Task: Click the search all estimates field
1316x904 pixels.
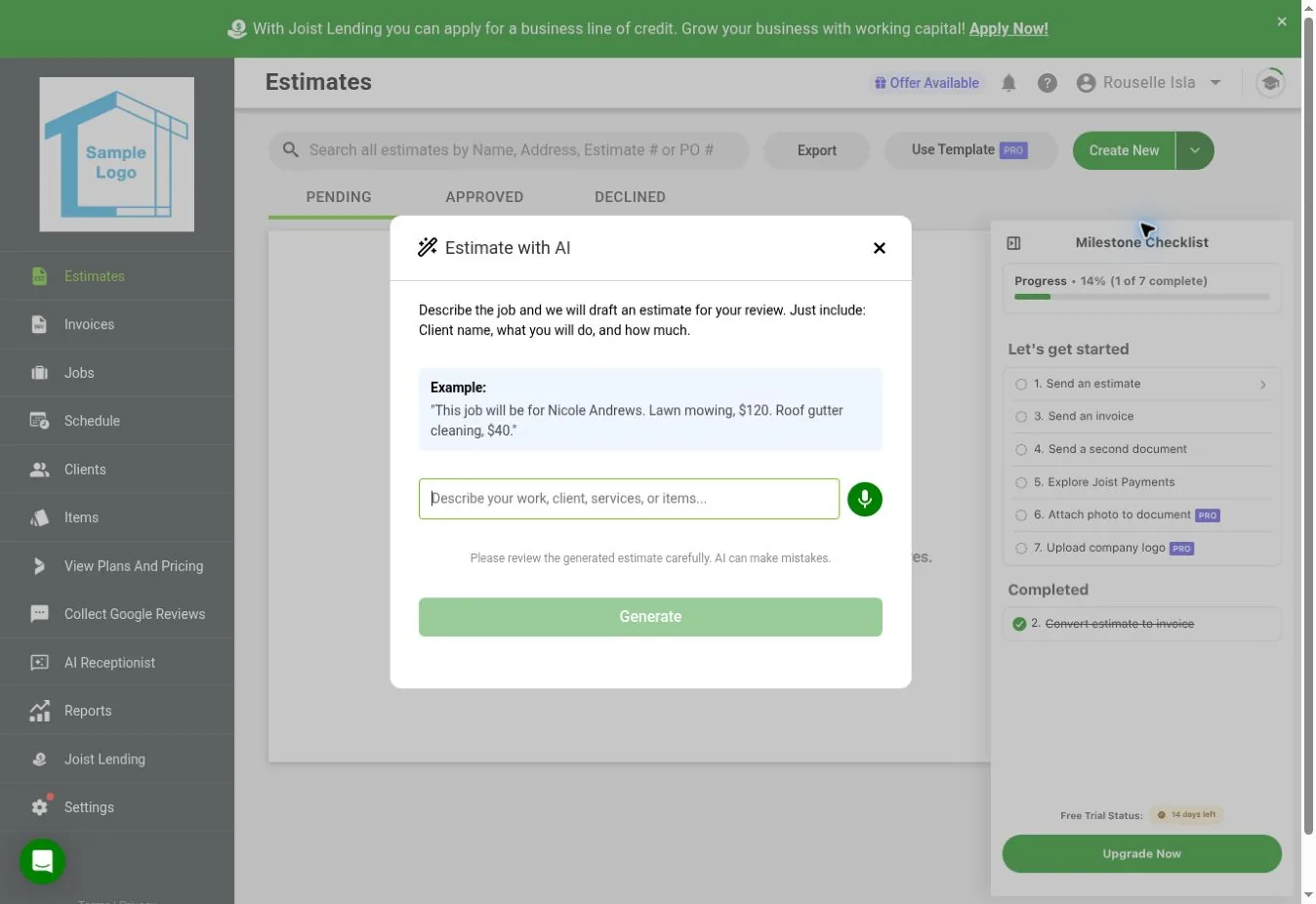Action: 509,150
